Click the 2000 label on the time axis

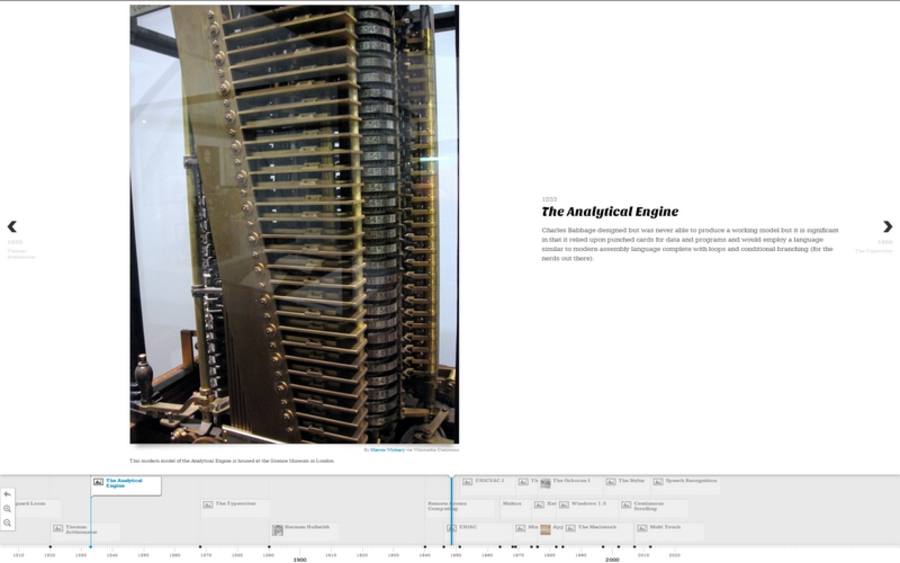pyautogui.click(x=612, y=559)
